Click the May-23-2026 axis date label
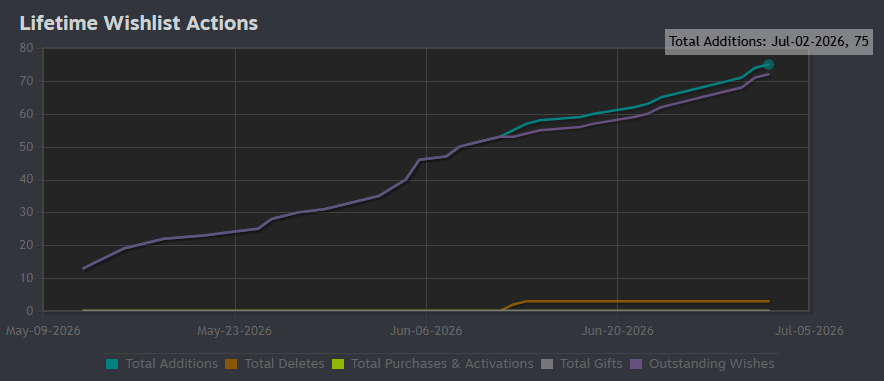The image size is (884, 381). (234, 331)
